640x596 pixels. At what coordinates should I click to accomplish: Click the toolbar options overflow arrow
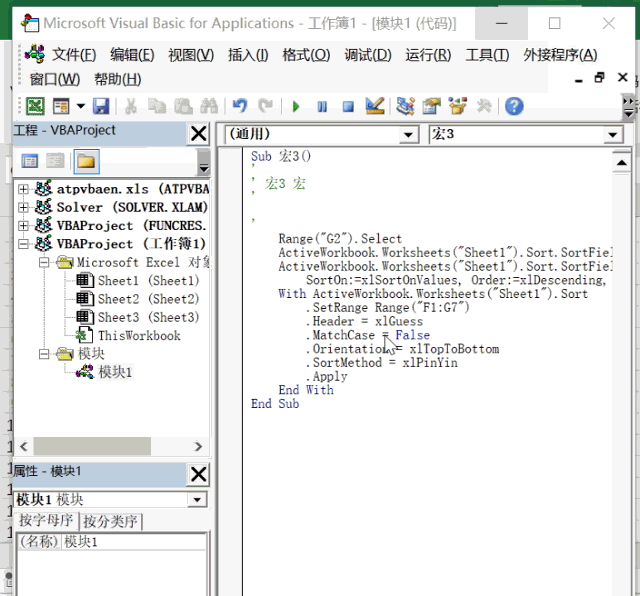click(628, 107)
